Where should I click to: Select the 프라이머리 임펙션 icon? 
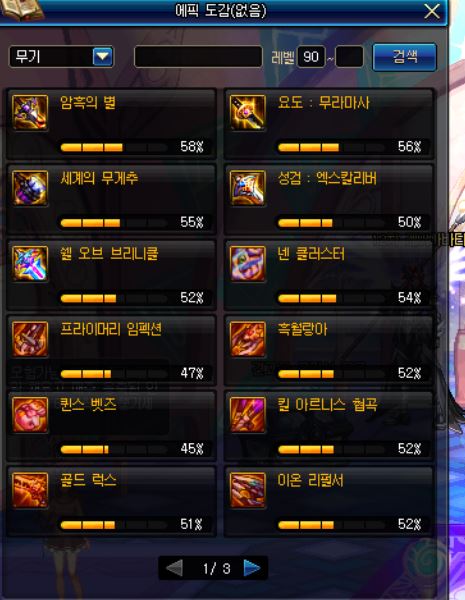tap(30, 339)
